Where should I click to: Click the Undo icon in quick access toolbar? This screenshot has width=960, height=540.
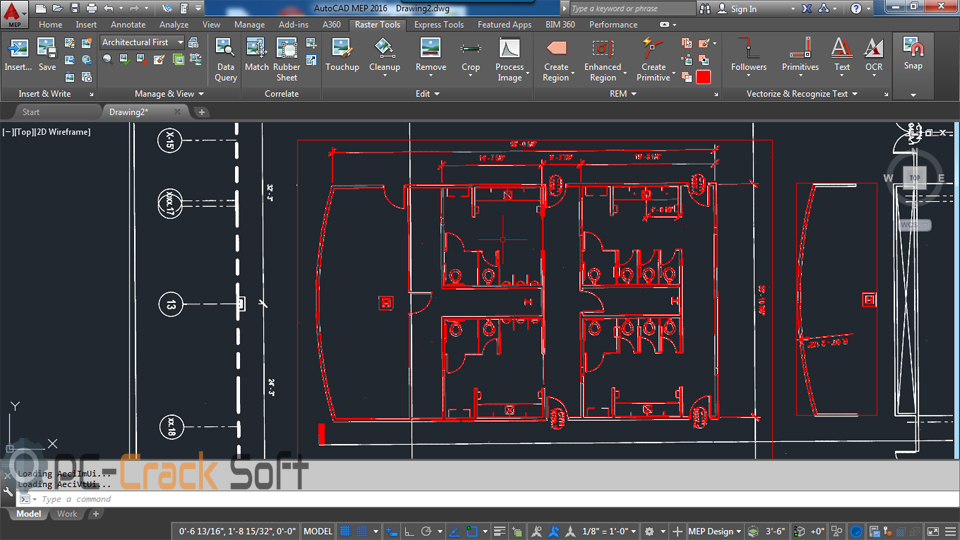pyautogui.click(x=108, y=9)
